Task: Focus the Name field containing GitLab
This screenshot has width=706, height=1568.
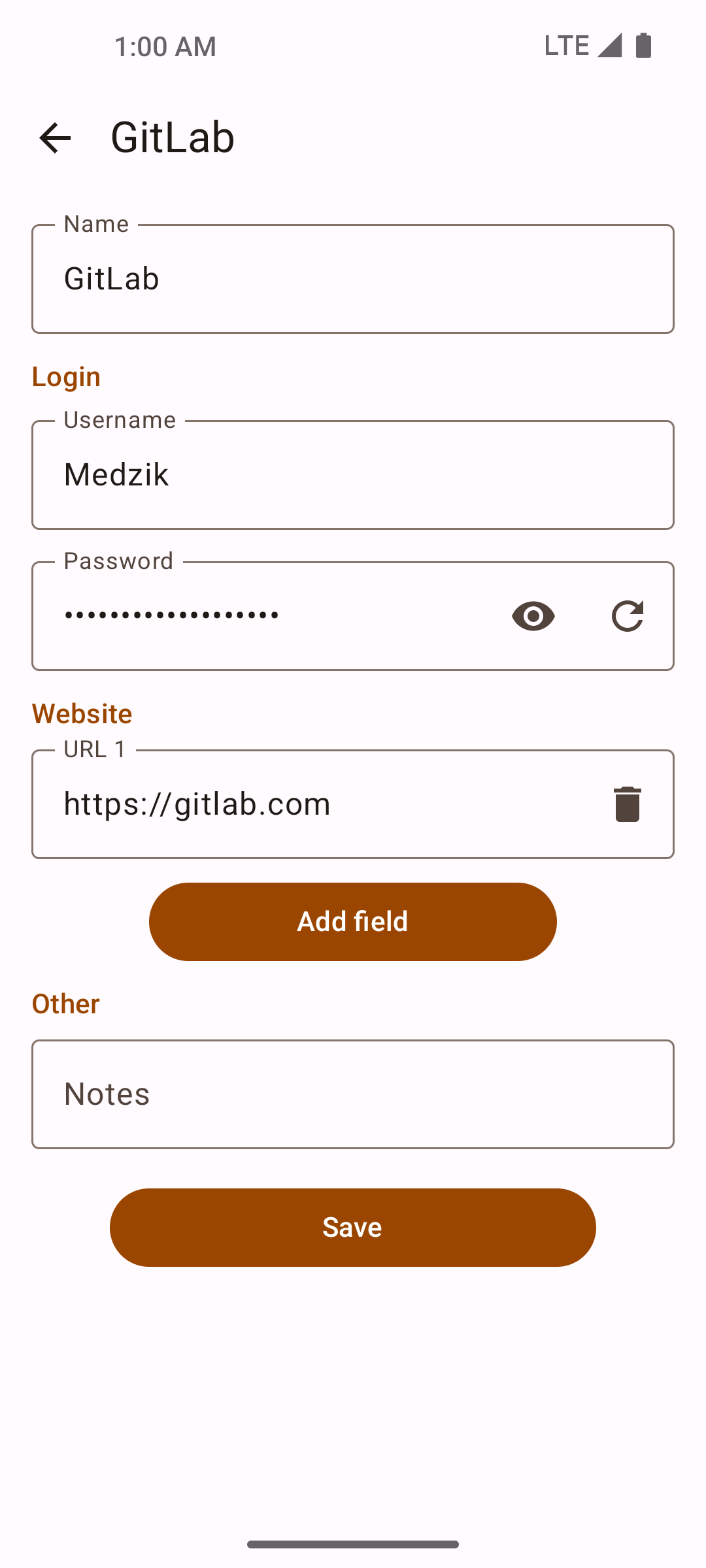Action: pyautogui.click(x=353, y=279)
